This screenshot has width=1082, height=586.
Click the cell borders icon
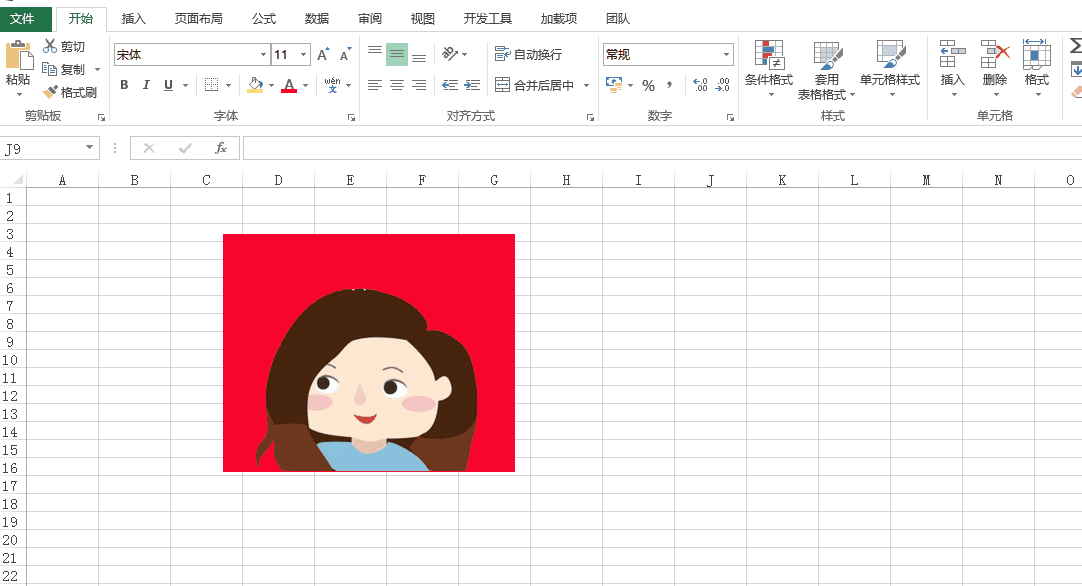[212, 85]
